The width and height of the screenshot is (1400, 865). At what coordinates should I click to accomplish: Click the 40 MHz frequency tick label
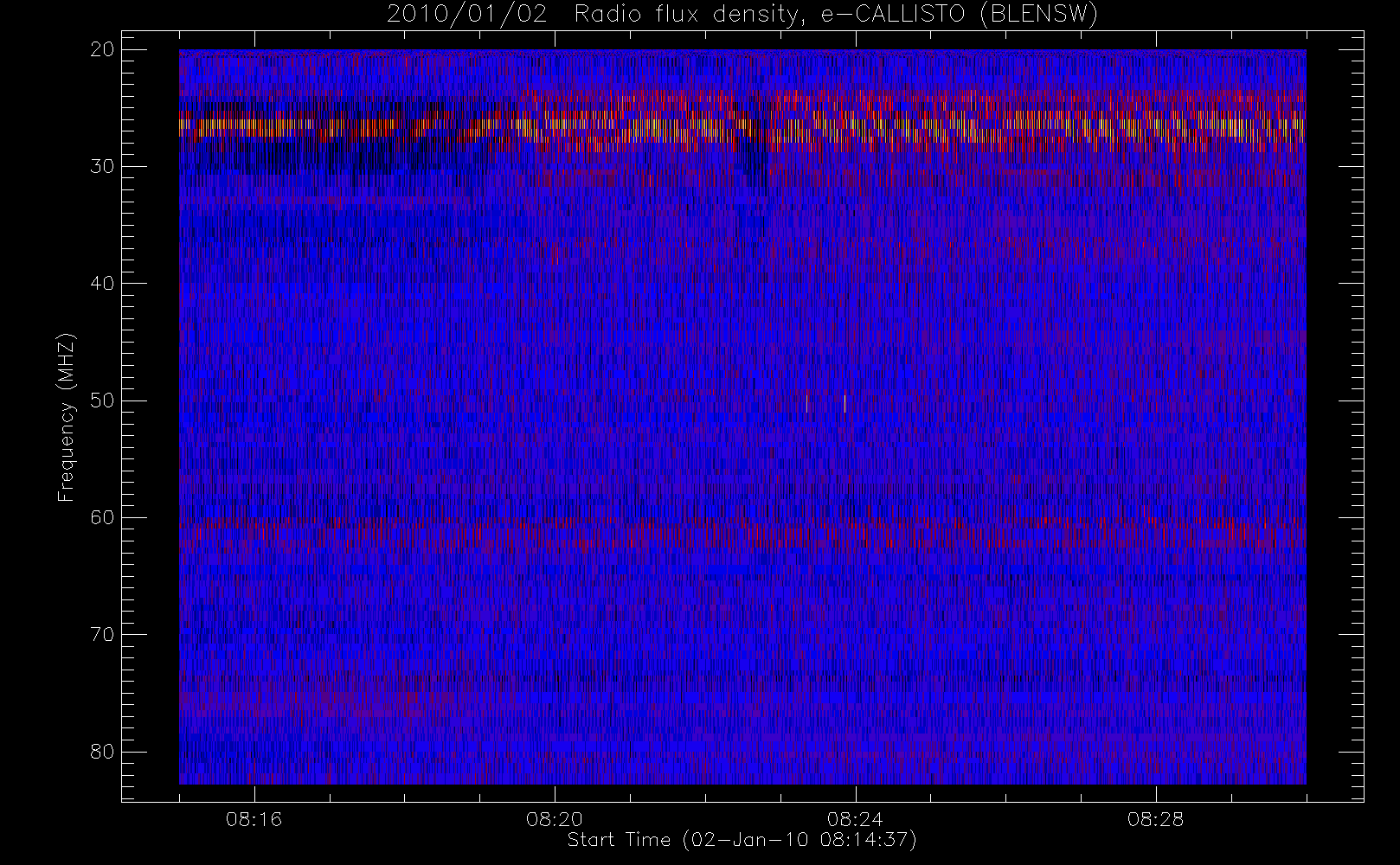click(102, 284)
